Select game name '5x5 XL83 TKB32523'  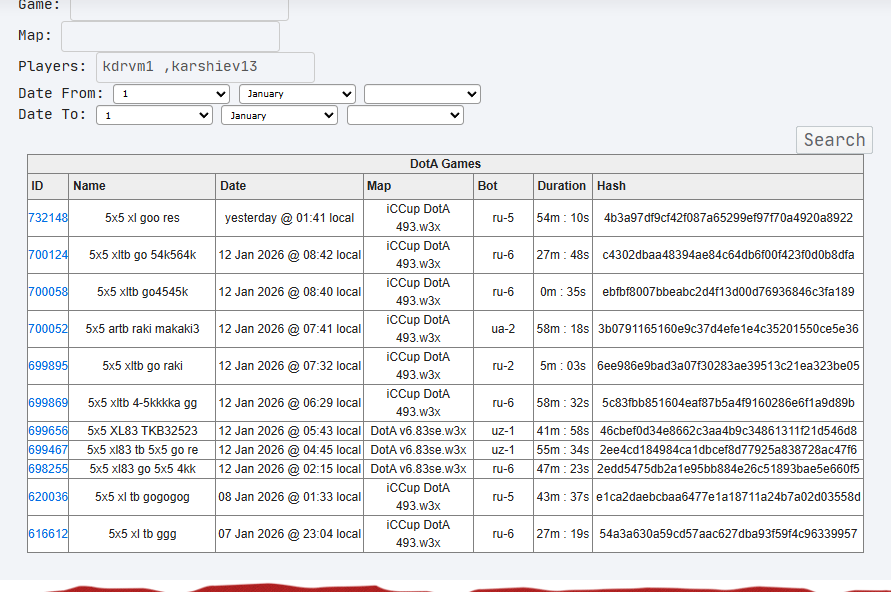click(x=142, y=431)
